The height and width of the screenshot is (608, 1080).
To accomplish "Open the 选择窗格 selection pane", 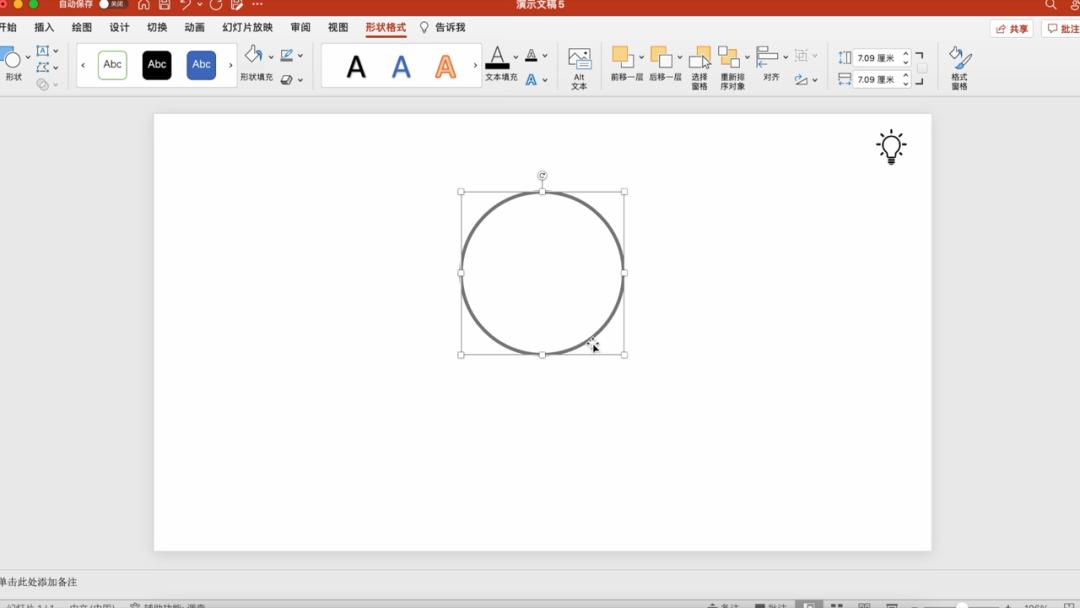I will coord(700,67).
